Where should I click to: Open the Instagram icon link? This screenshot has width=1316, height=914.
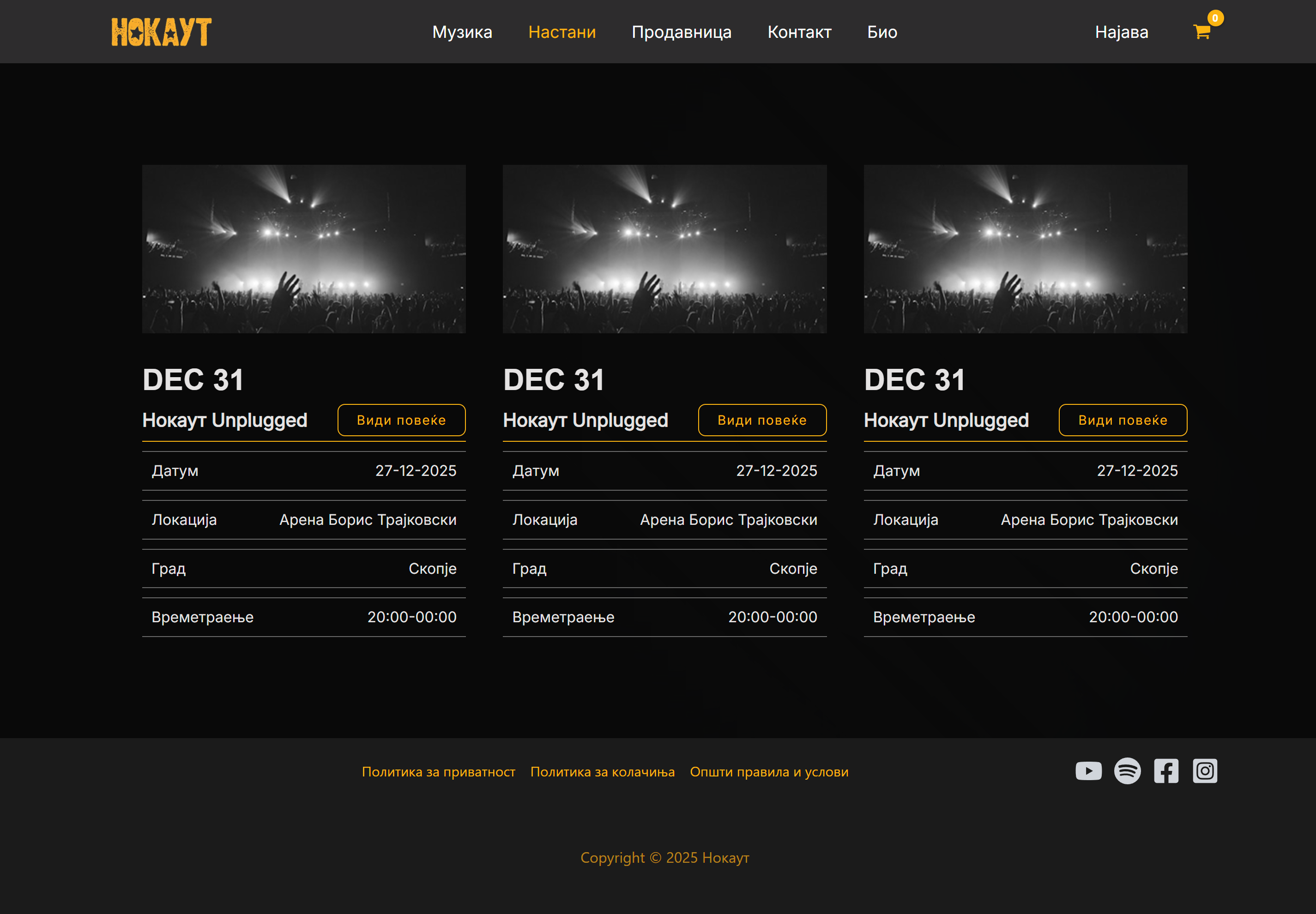[1205, 771]
